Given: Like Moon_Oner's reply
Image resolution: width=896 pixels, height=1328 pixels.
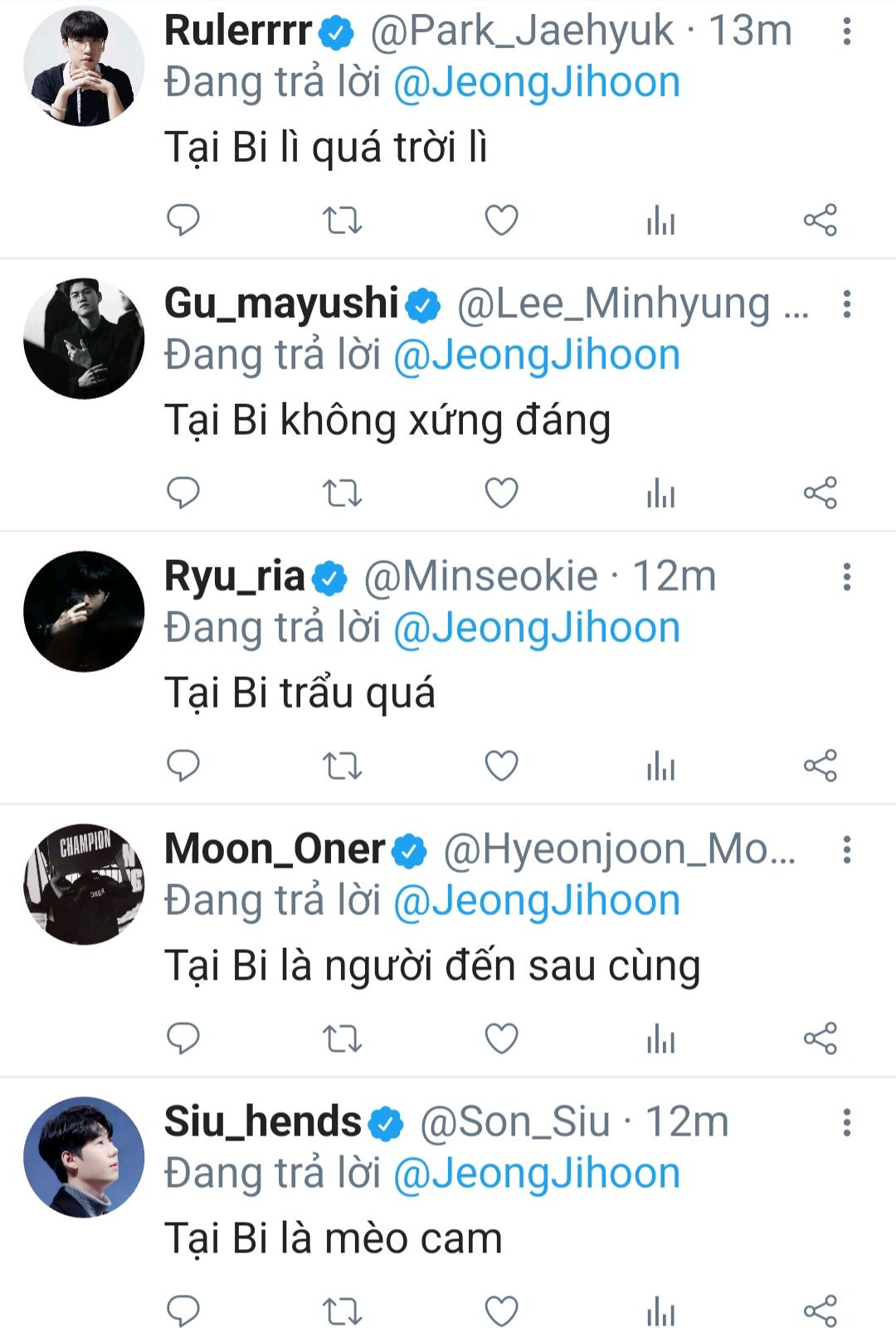Looking at the screenshot, I should click(x=501, y=1039).
